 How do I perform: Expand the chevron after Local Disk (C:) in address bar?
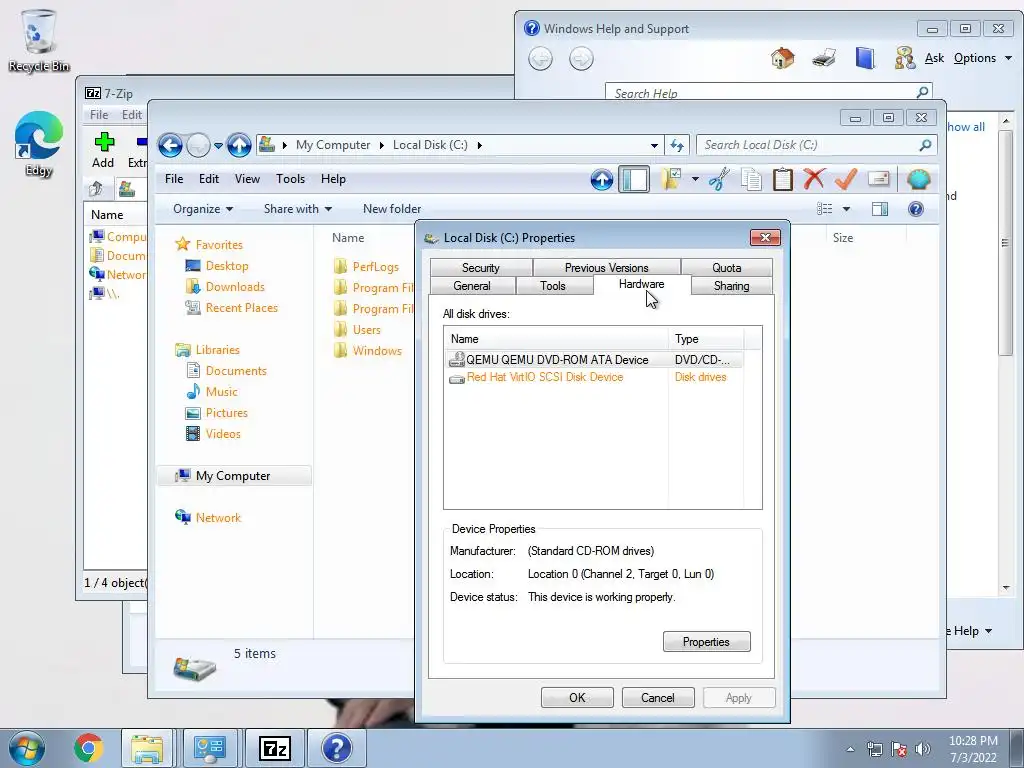pos(479,145)
